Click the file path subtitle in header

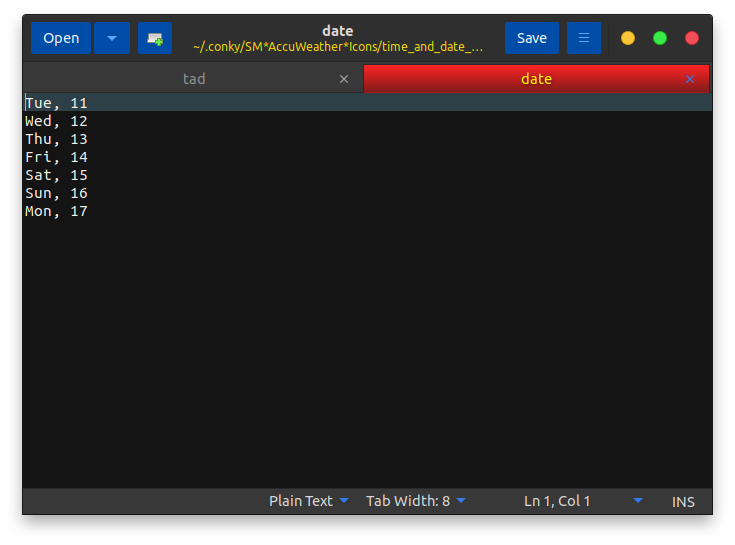[338, 47]
